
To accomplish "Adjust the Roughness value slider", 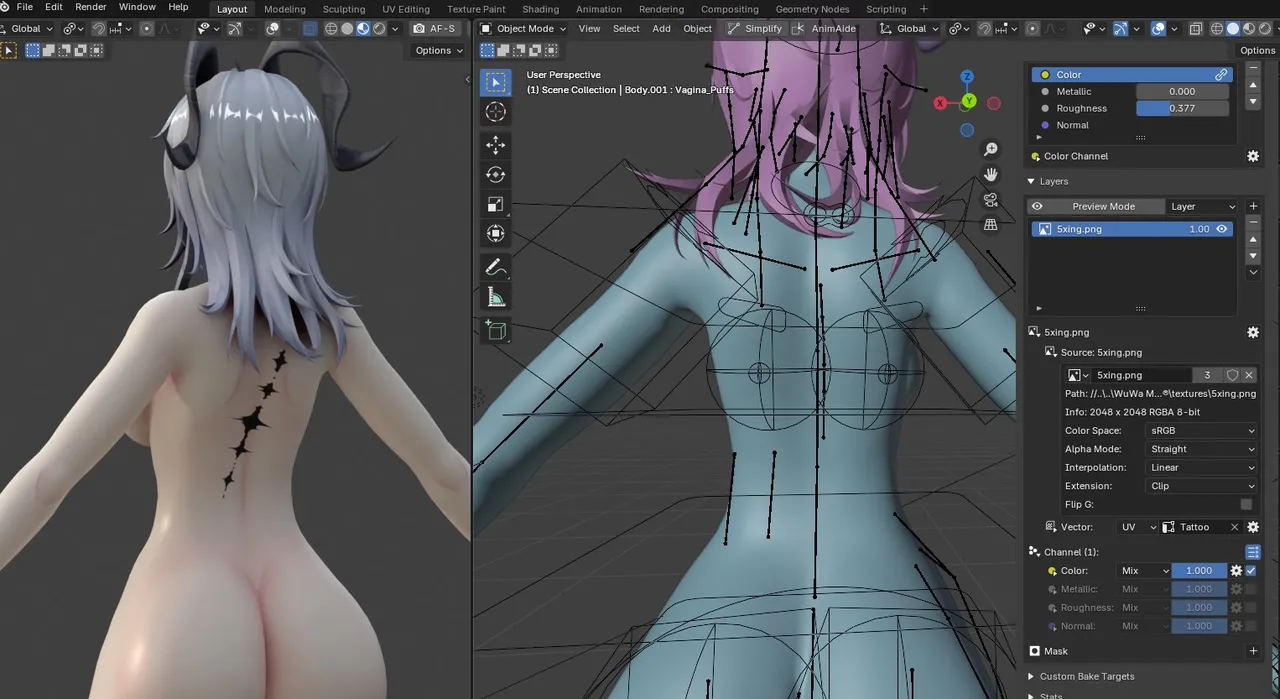I will (x=1182, y=109).
